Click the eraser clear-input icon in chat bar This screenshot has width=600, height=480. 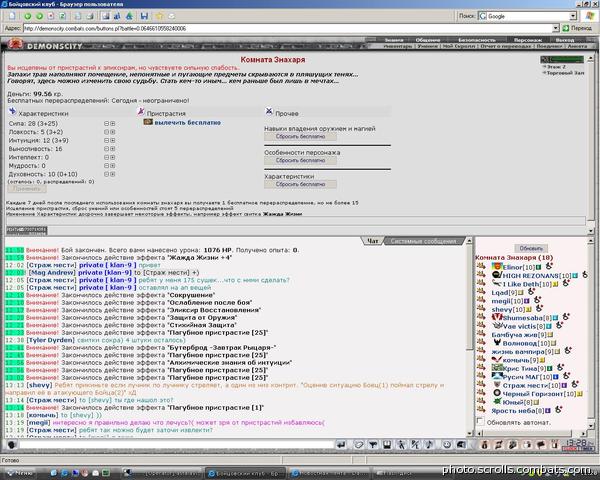click(x=359, y=445)
